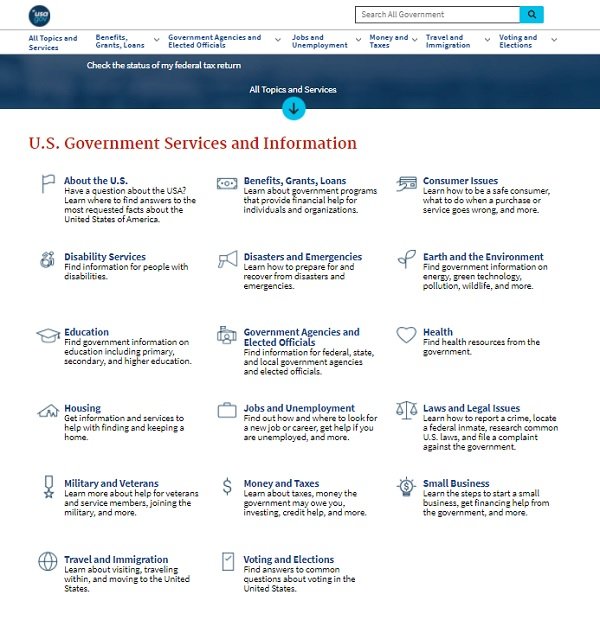Click the lightbulb icon for Small Business

tap(406, 486)
